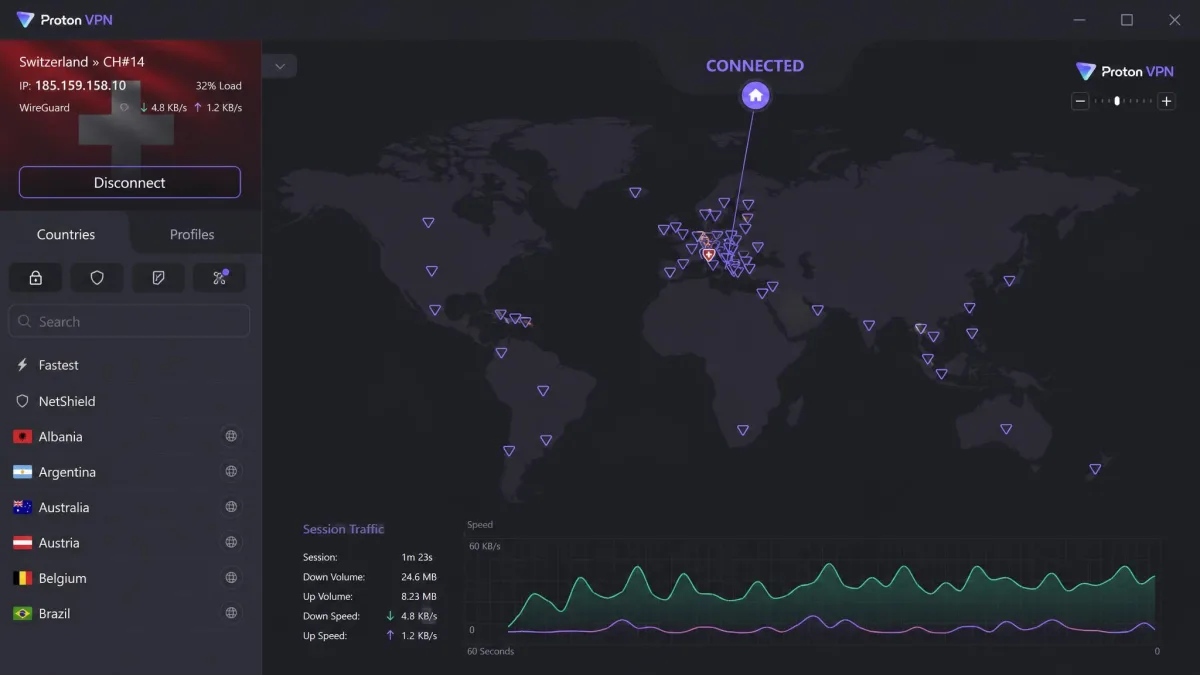Click the globe icon next to Brazil
The image size is (1200, 675).
pos(231,613)
